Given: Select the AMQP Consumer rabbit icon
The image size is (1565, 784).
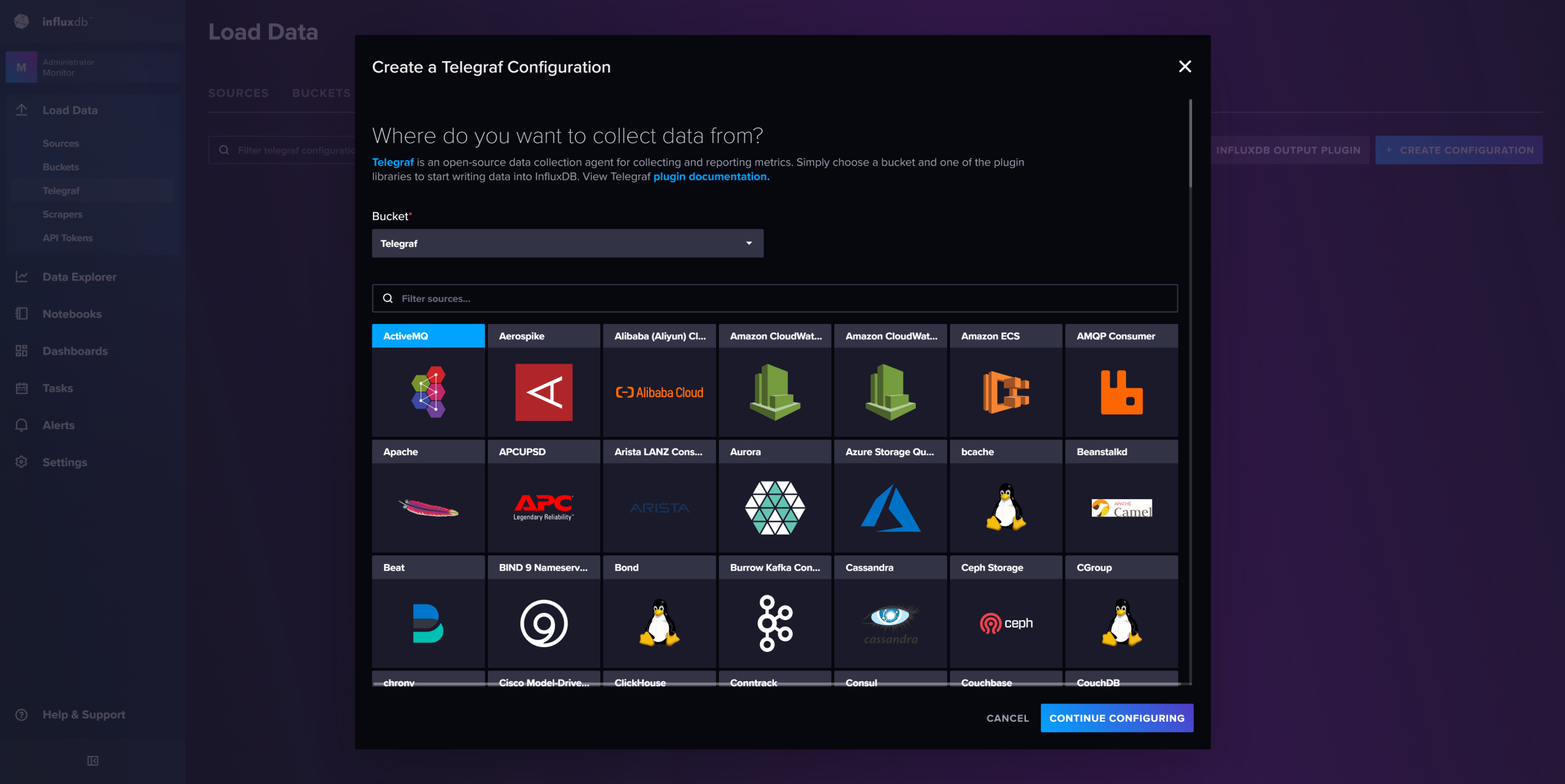Looking at the screenshot, I should [x=1121, y=392].
